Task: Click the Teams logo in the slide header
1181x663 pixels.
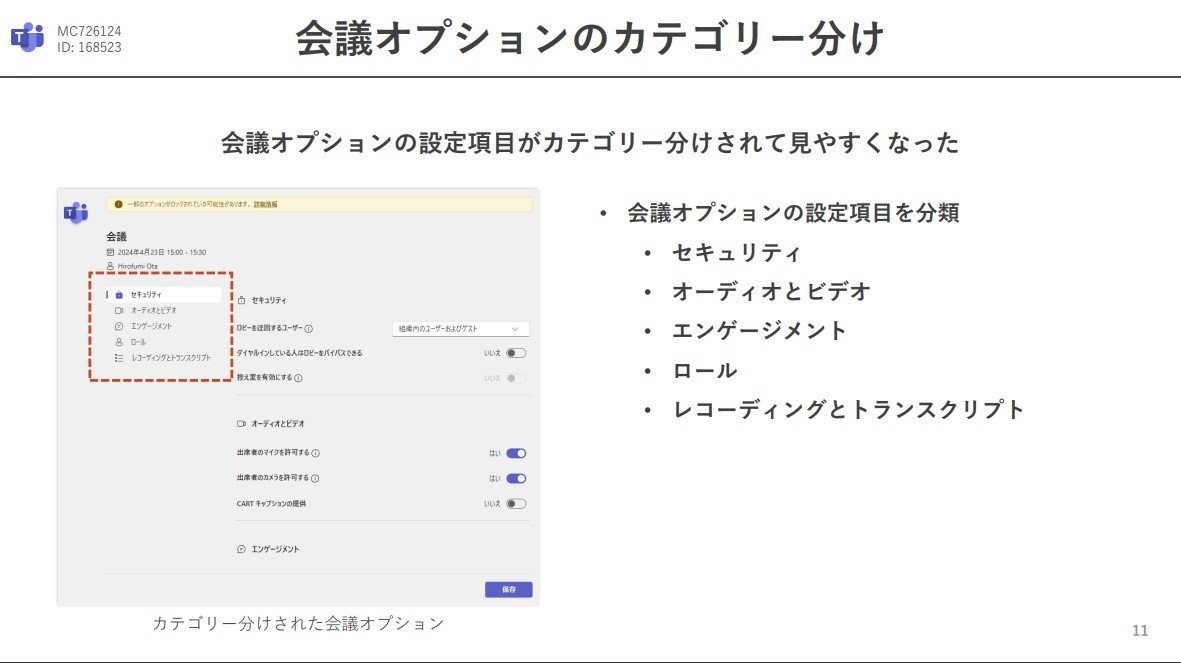Action: pos(28,38)
